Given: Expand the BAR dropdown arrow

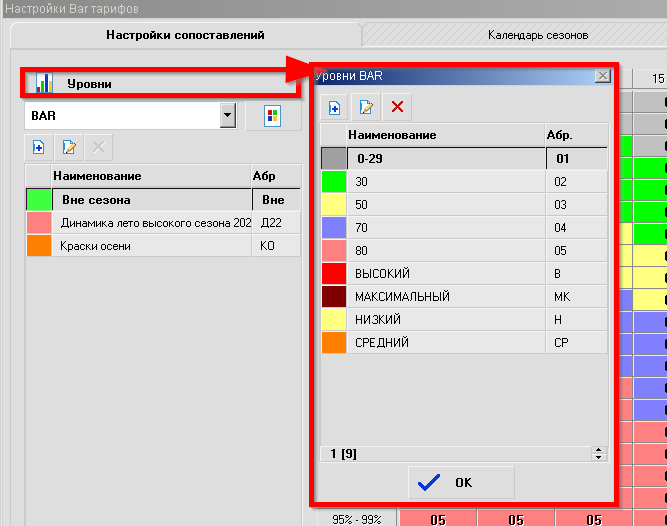Looking at the screenshot, I should (x=228, y=116).
